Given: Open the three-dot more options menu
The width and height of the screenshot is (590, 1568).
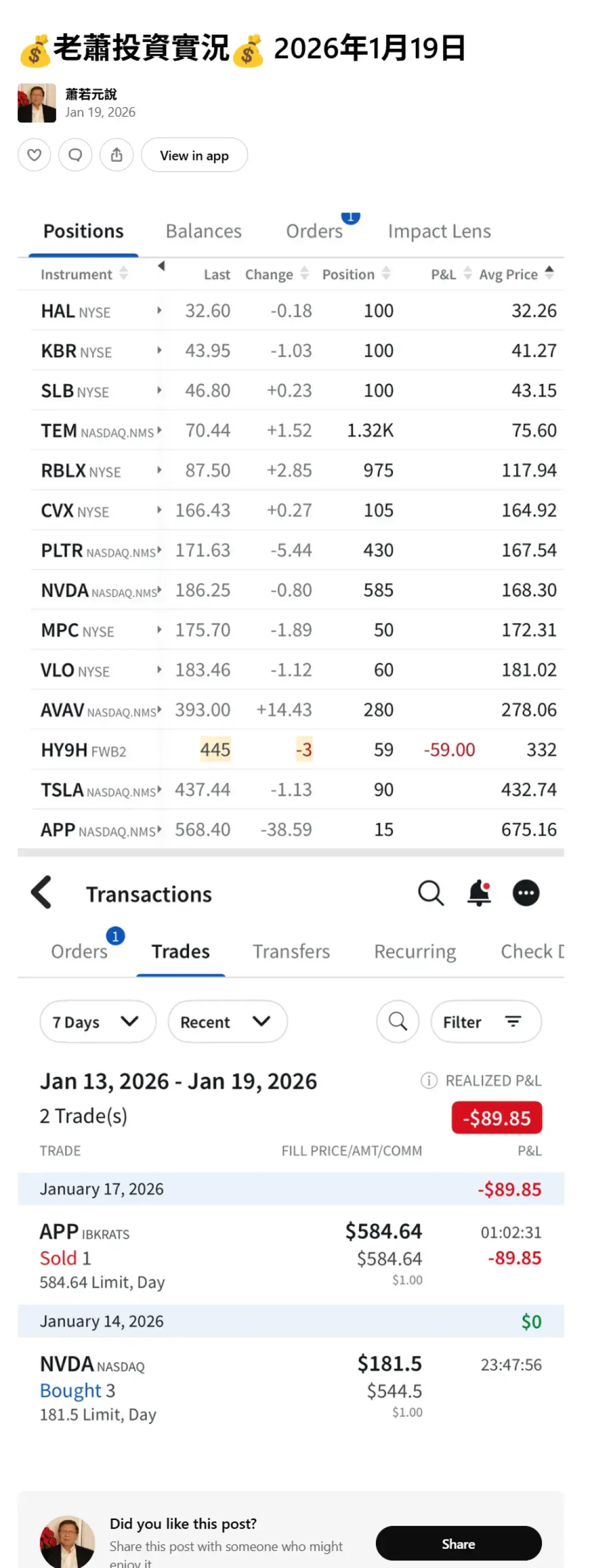Looking at the screenshot, I should tap(526, 893).
